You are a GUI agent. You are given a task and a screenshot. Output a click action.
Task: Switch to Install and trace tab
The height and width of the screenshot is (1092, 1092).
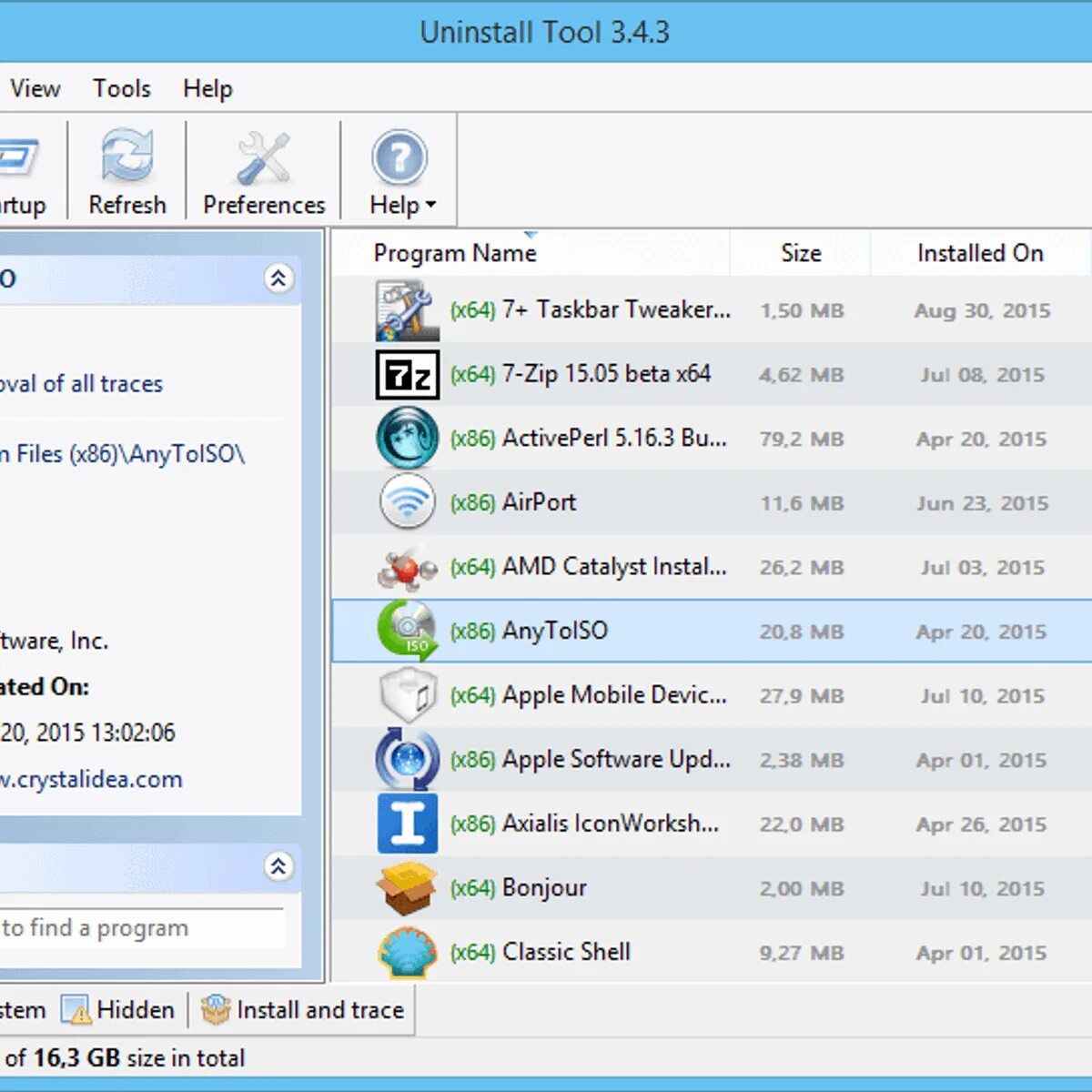coord(303,1010)
